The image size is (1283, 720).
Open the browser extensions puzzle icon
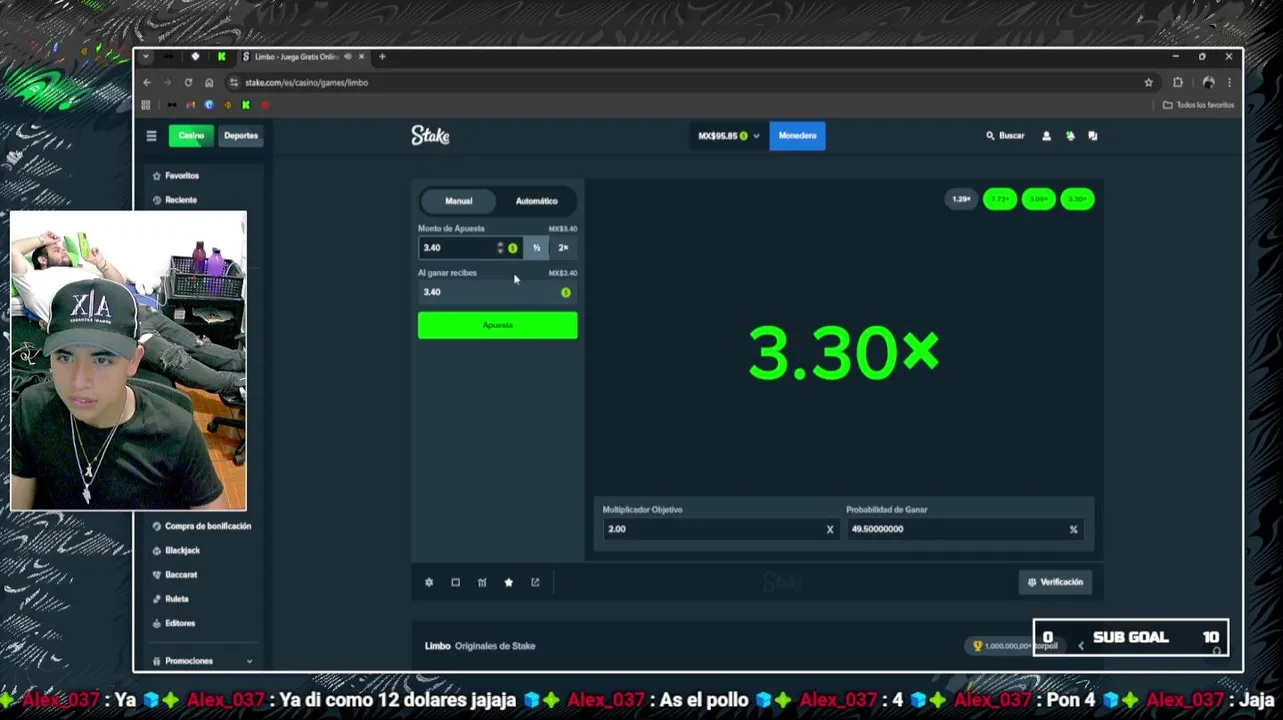[x=1178, y=83]
